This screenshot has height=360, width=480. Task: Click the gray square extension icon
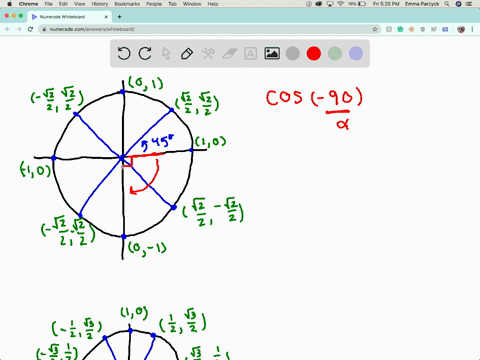click(x=389, y=29)
